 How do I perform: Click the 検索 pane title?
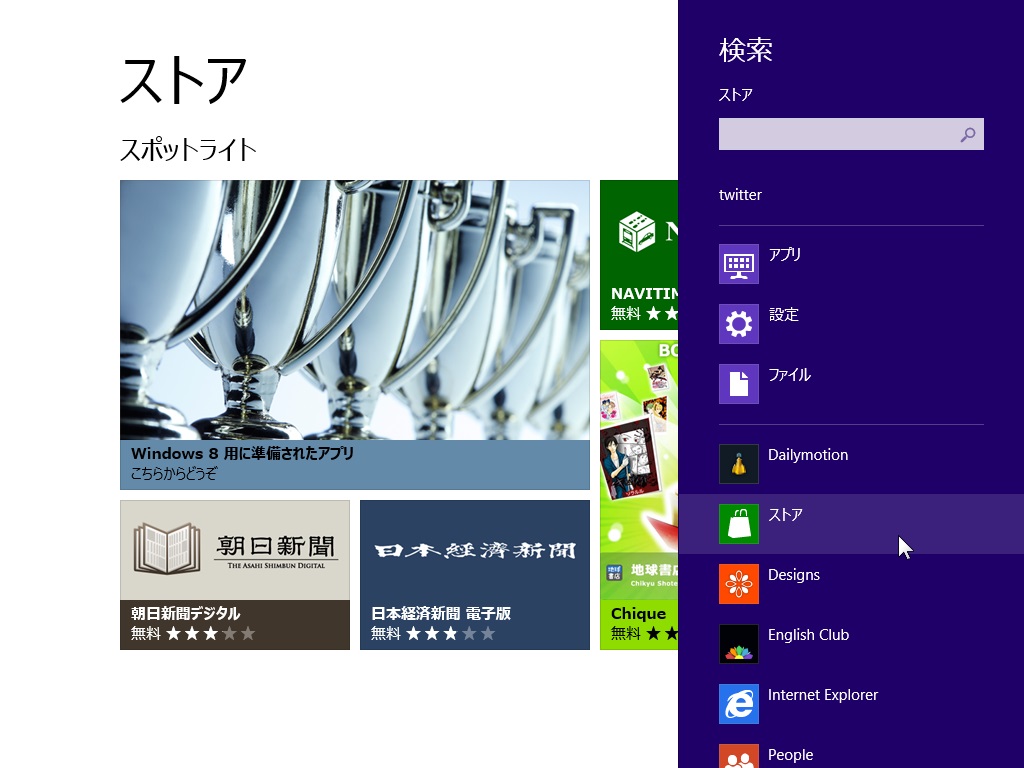[x=746, y=50]
